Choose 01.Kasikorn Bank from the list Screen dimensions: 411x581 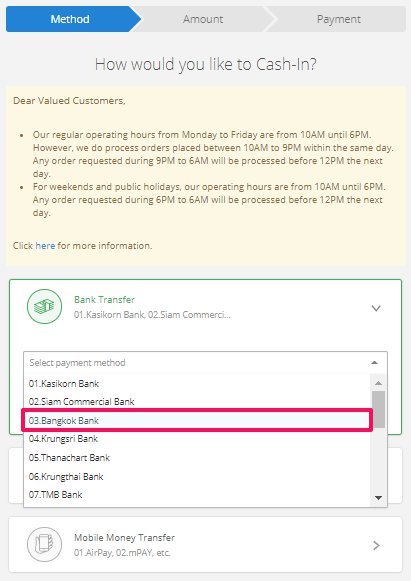pyautogui.click(x=197, y=384)
